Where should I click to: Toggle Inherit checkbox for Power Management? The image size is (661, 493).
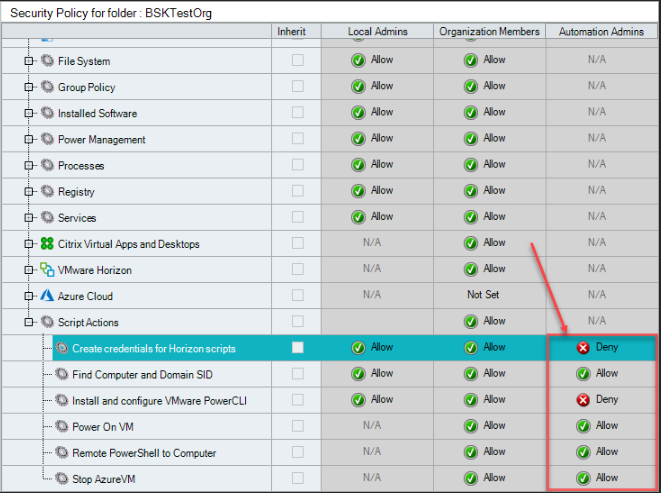[298, 139]
